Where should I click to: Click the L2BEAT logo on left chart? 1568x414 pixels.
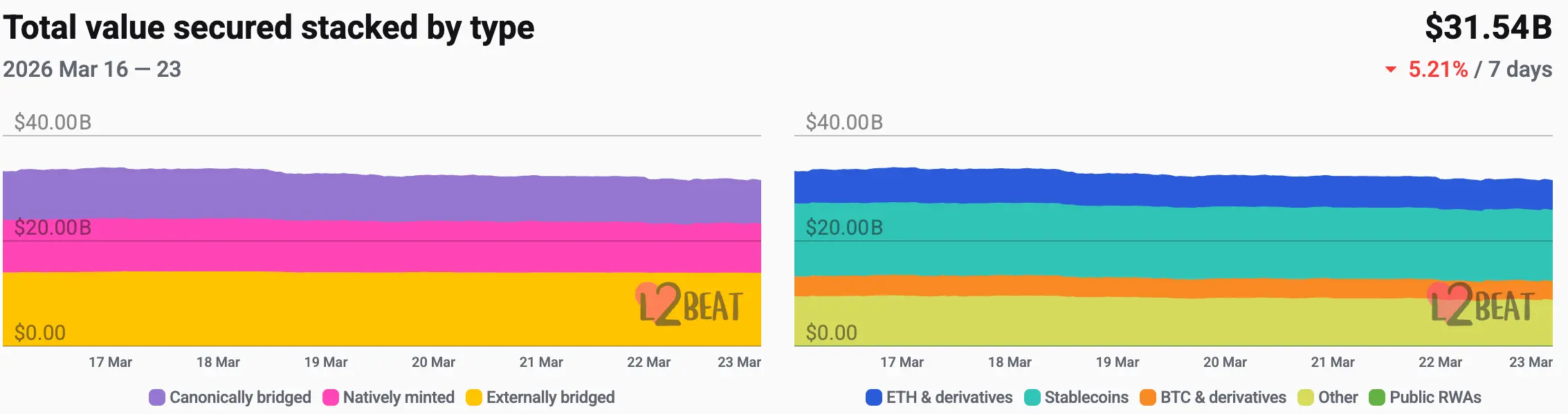(689, 305)
